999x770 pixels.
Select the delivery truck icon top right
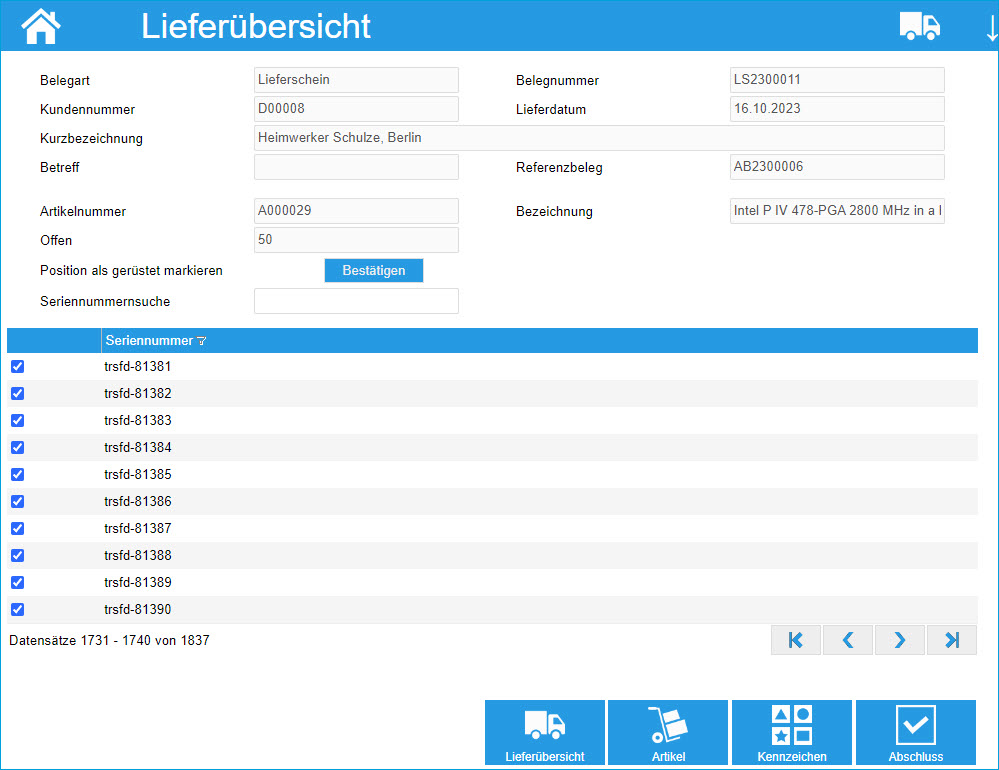point(918,25)
